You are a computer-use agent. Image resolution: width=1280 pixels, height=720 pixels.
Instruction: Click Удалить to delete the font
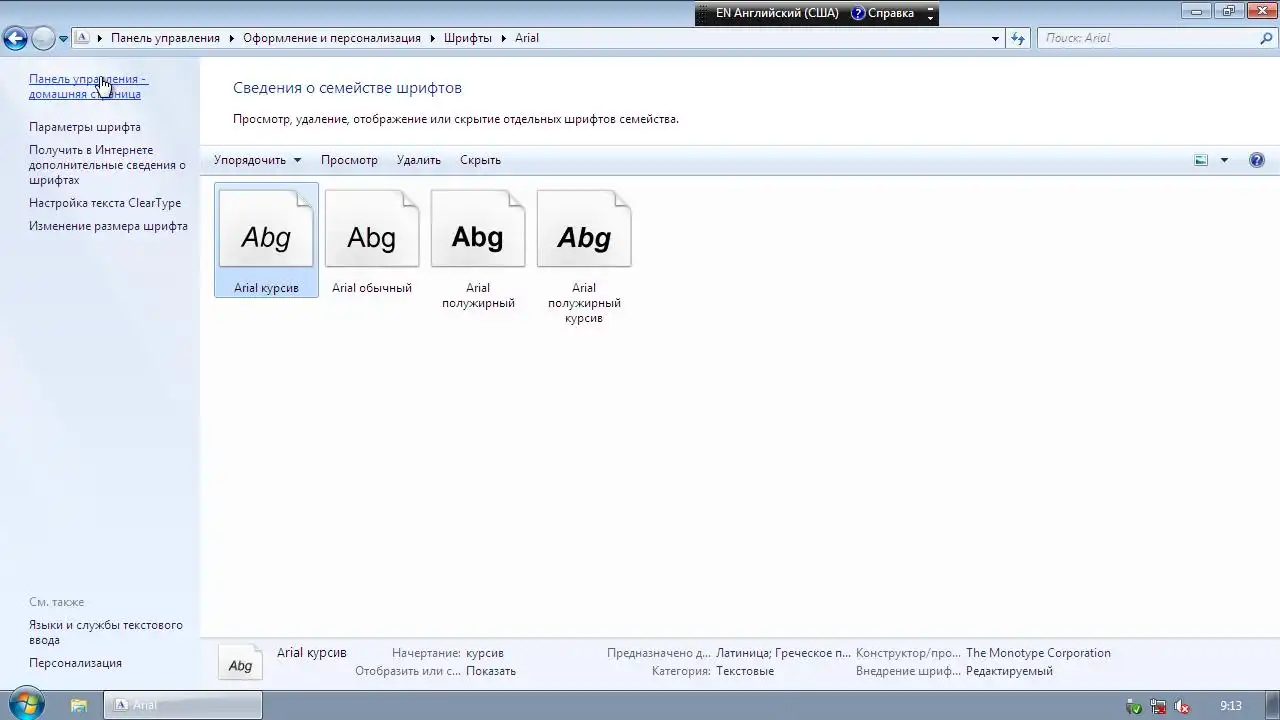tap(419, 160)
